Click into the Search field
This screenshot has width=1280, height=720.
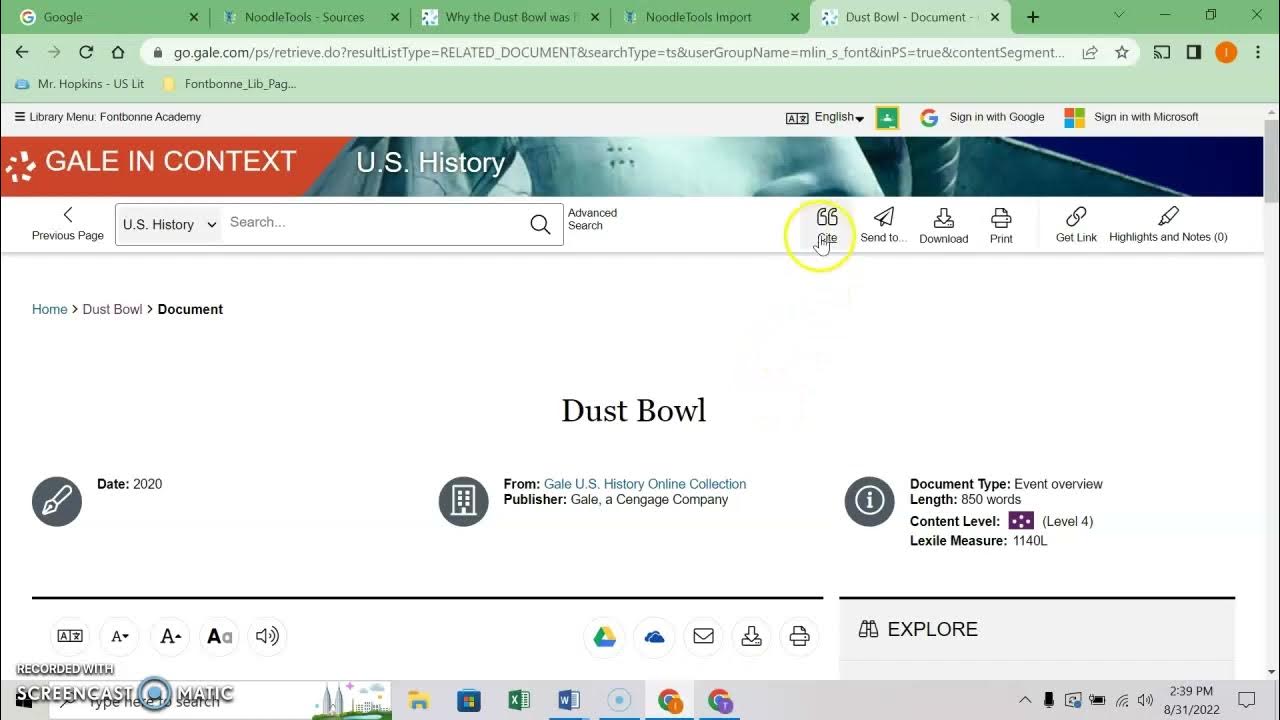pyautogui.click(x=375, y=223)
